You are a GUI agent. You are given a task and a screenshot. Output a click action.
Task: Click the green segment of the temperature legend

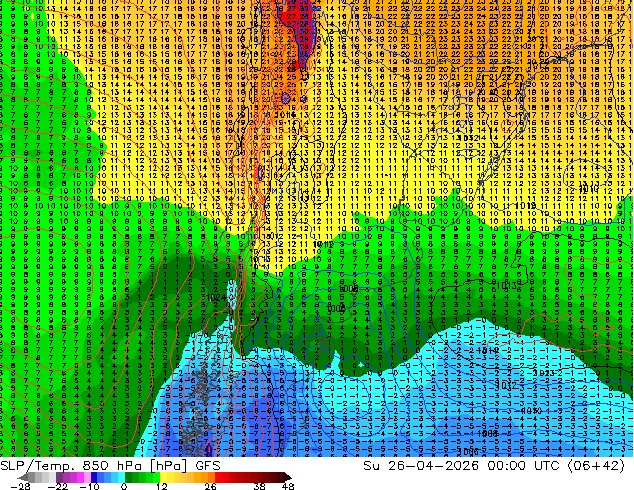[x=142, y=477]
